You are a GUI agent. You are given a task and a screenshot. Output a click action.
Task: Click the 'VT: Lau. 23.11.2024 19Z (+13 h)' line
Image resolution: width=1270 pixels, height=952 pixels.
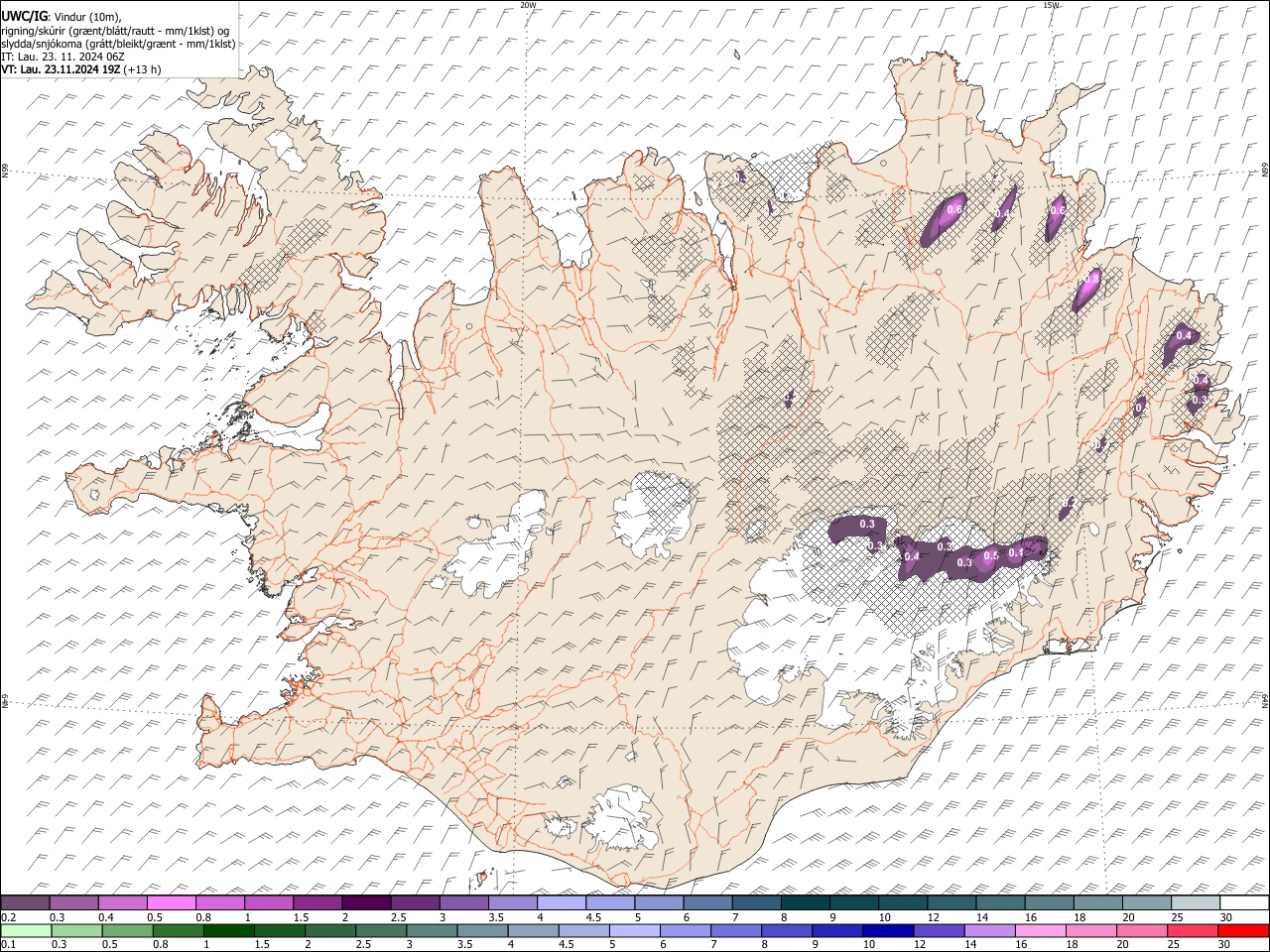click(81, 69)
